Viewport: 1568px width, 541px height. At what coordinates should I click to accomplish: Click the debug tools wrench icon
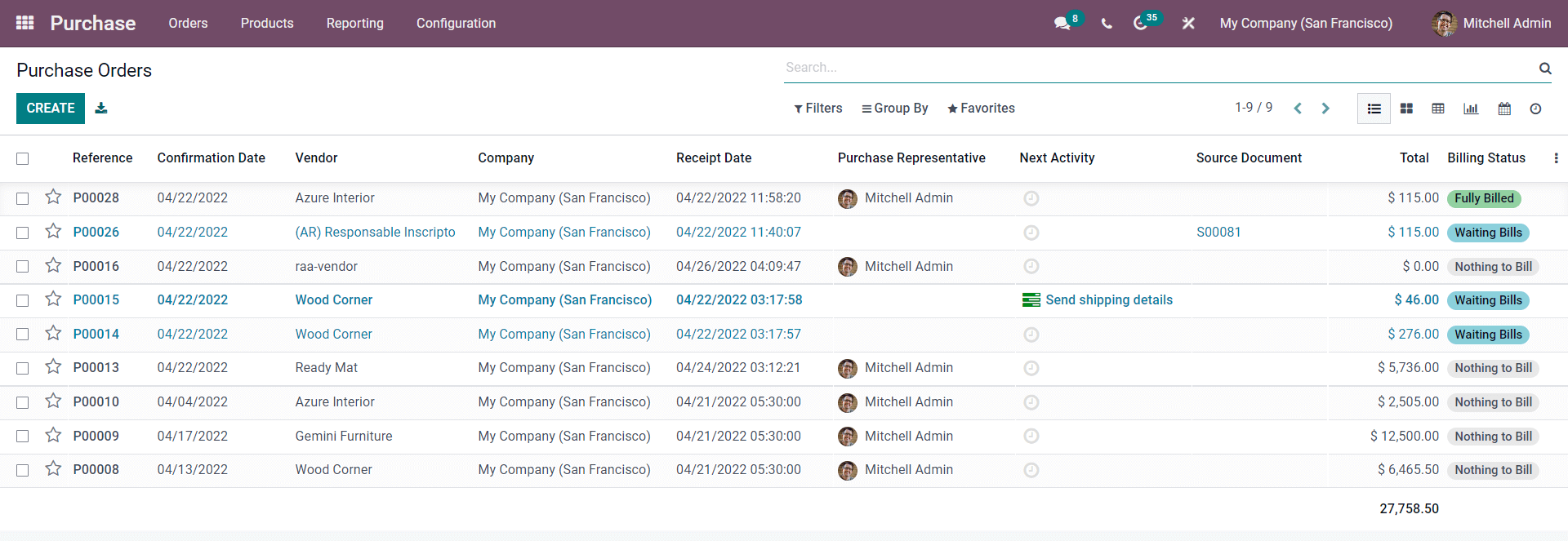(1188, 24)
